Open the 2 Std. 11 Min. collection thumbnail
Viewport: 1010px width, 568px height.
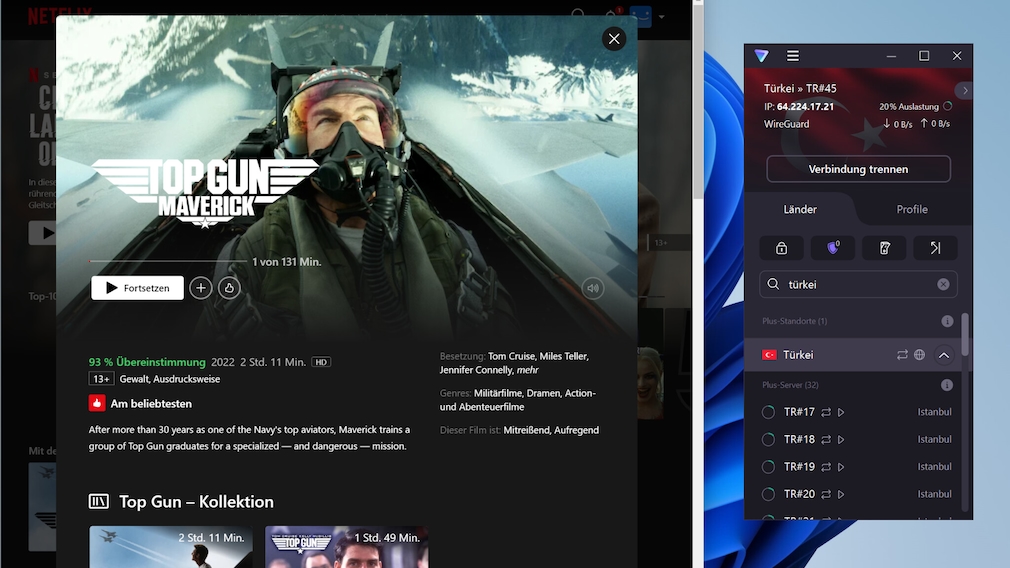[171, 547]
